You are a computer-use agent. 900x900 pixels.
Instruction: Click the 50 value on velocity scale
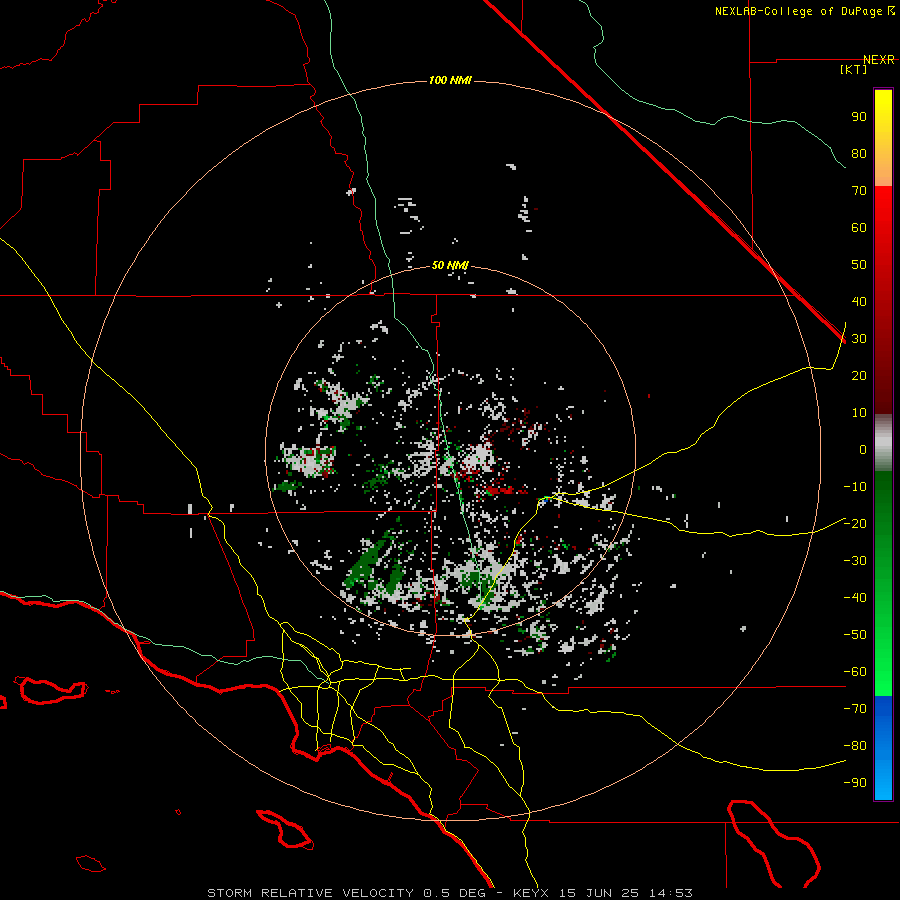pyautogui.click(x=859, y=265)
